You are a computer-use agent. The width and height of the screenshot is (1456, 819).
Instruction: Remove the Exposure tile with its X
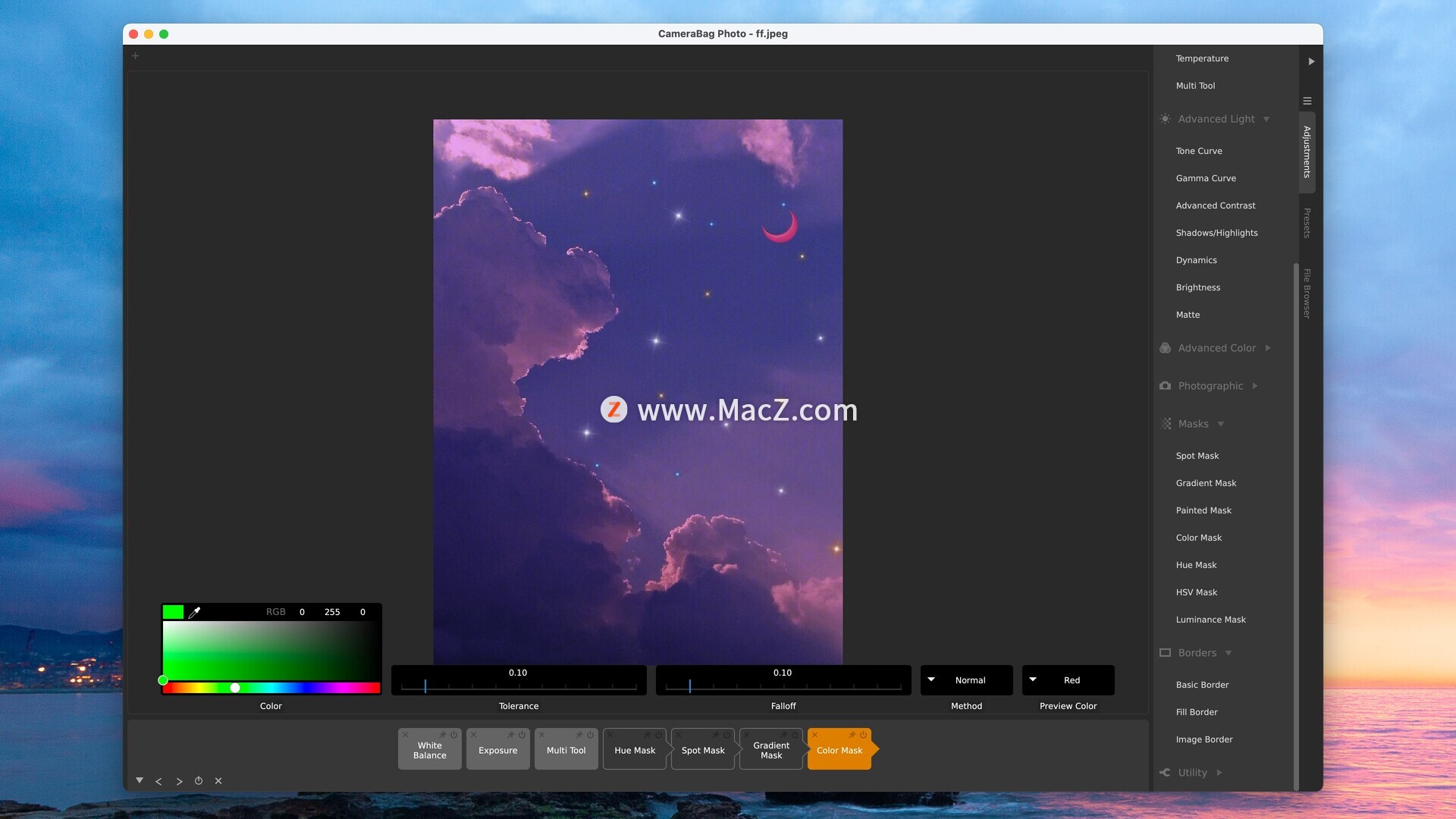[x=474, y=735]
